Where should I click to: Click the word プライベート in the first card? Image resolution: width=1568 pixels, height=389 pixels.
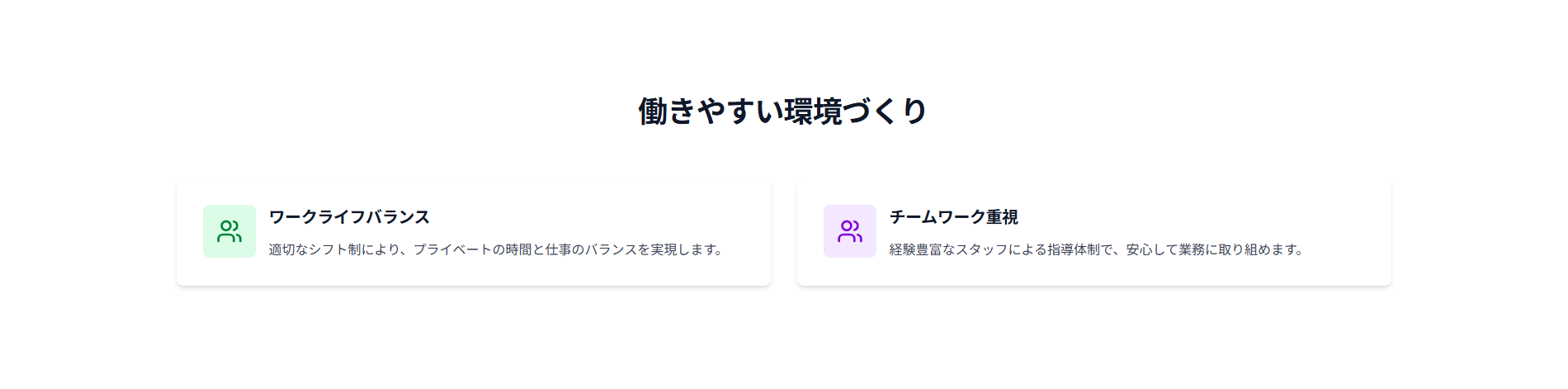coord(452,249)
